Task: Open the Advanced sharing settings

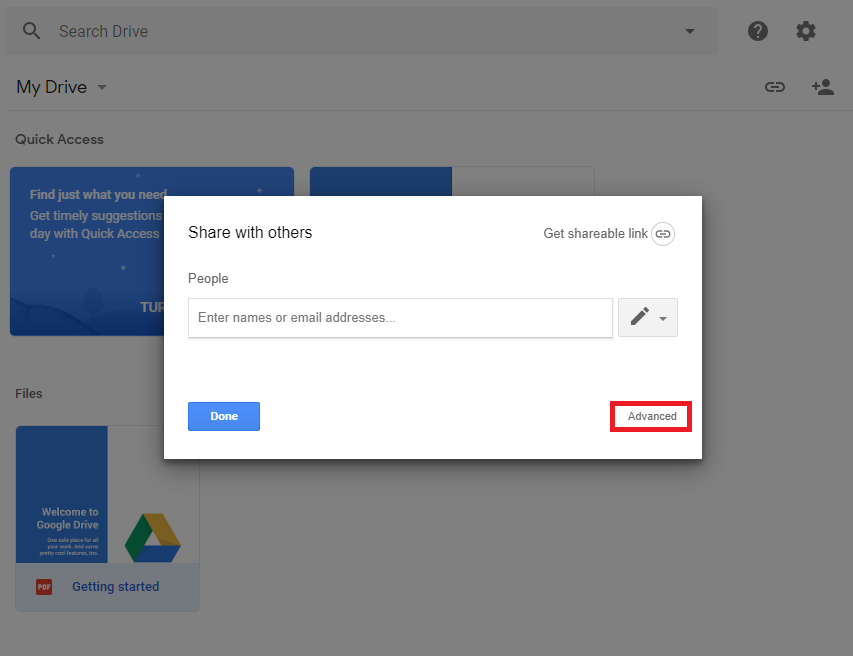Action: pos(651,416)
